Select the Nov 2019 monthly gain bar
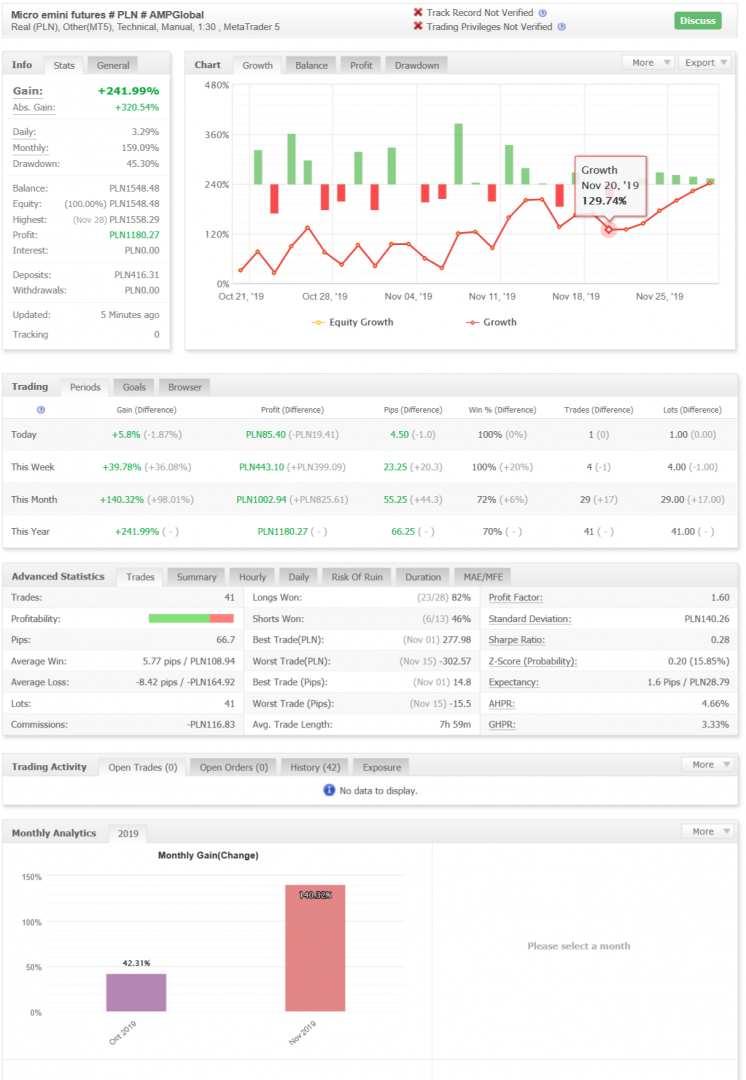This screenshot has width=746, height=1080. 315,947
